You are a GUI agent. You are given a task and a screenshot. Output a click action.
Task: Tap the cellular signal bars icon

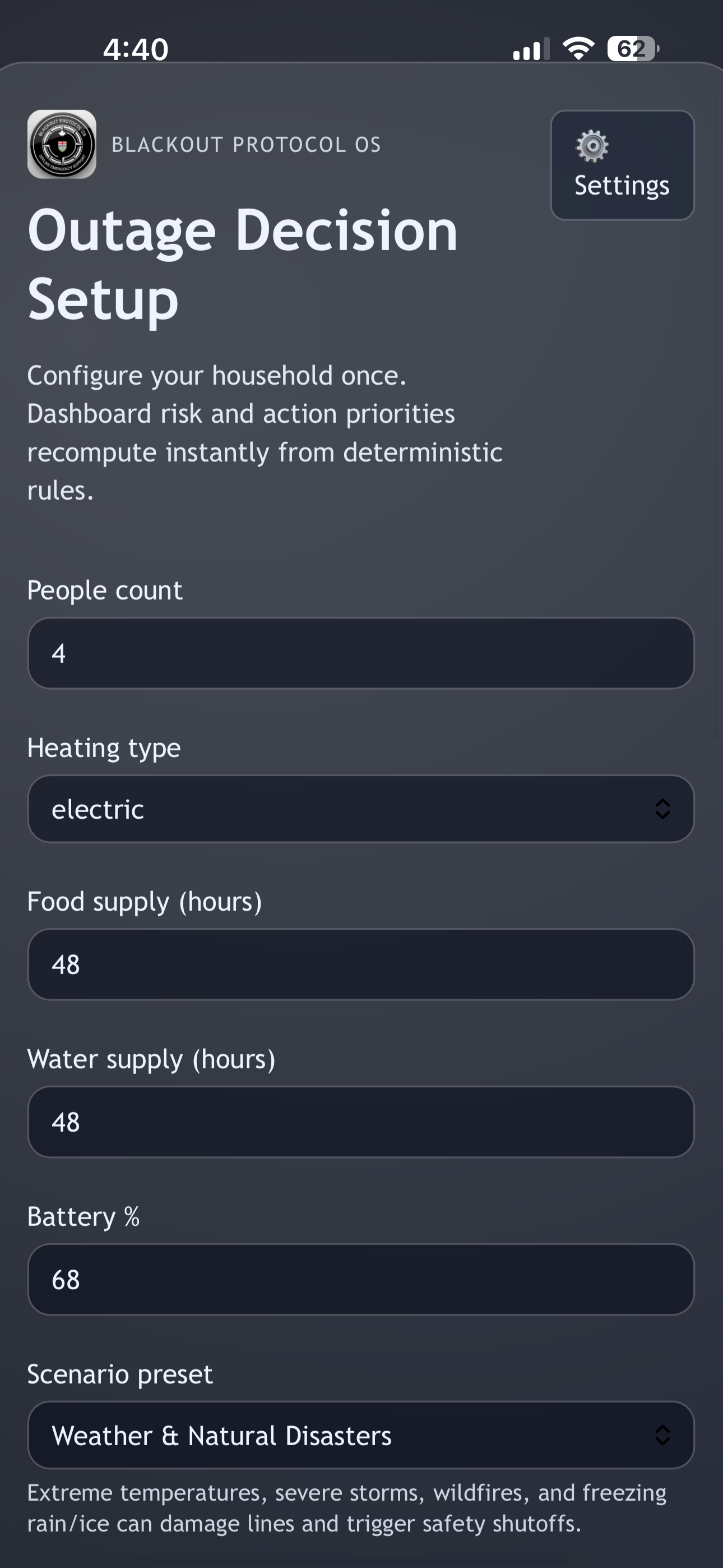(x=531, y=49)
